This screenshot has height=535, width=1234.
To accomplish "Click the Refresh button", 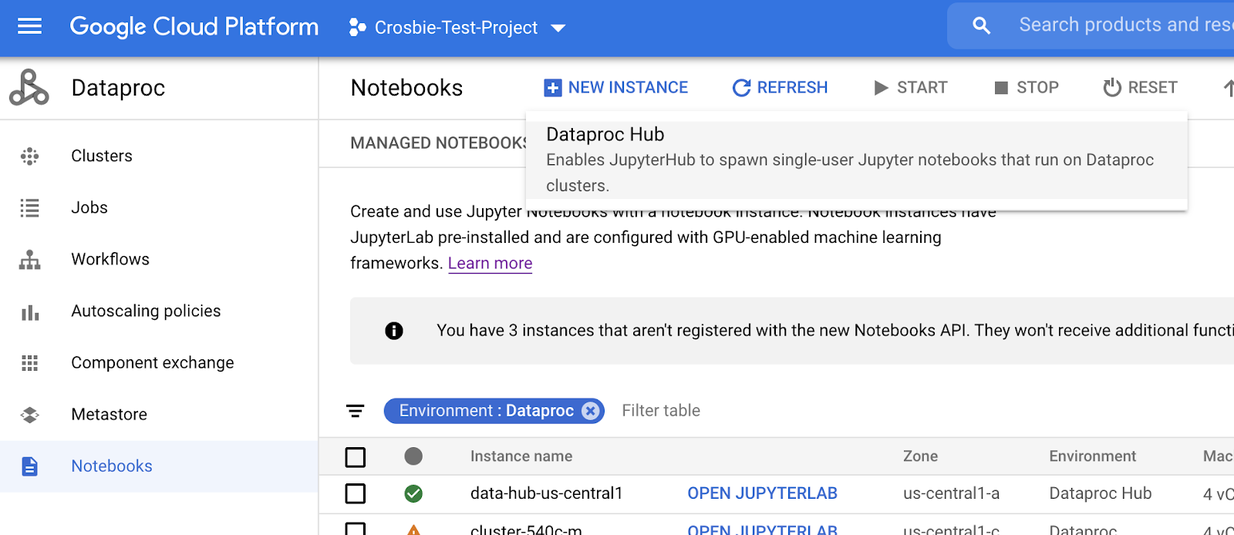I will (x=780, y=88).
